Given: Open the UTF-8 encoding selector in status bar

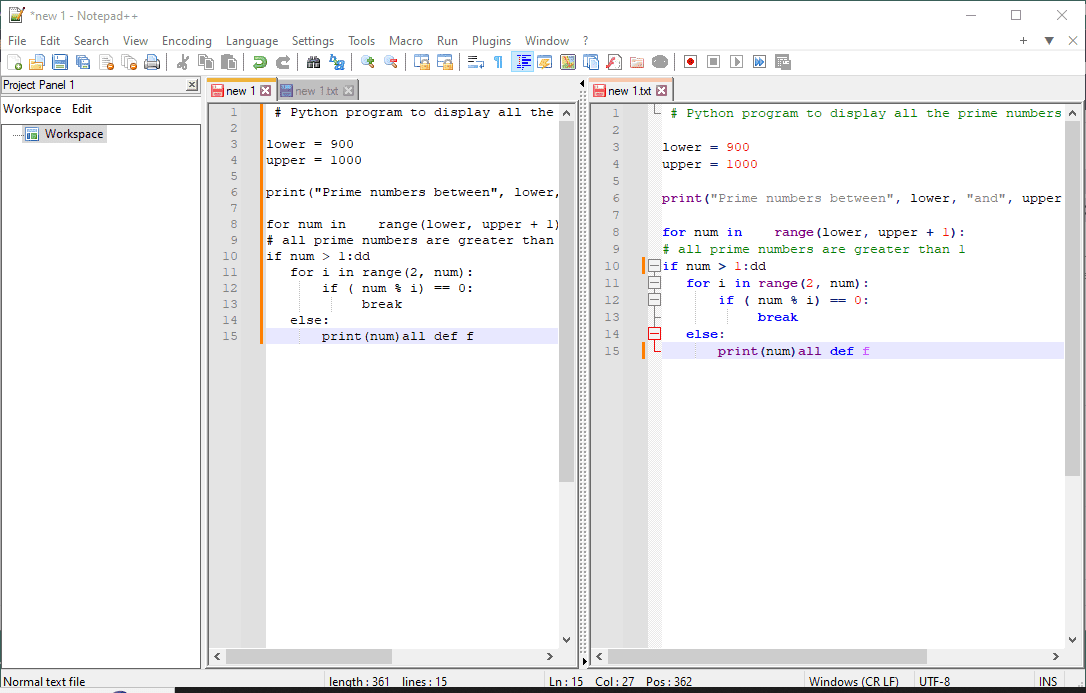Looking at the screenshot, I should [x=934, y=682].
